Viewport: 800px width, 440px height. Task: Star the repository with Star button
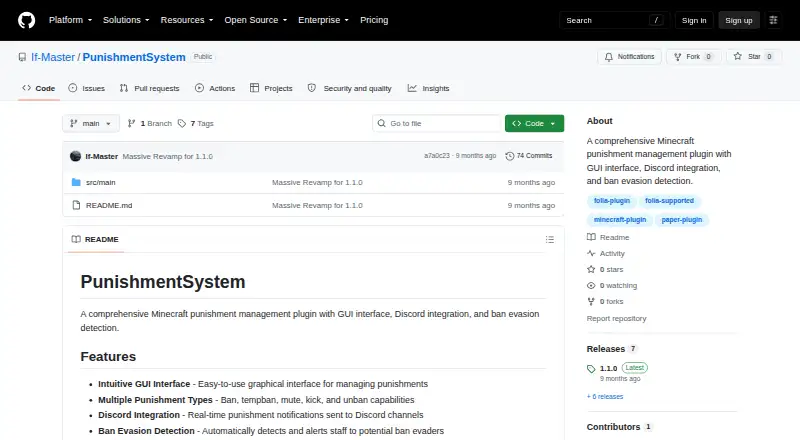tap(754, 57)
